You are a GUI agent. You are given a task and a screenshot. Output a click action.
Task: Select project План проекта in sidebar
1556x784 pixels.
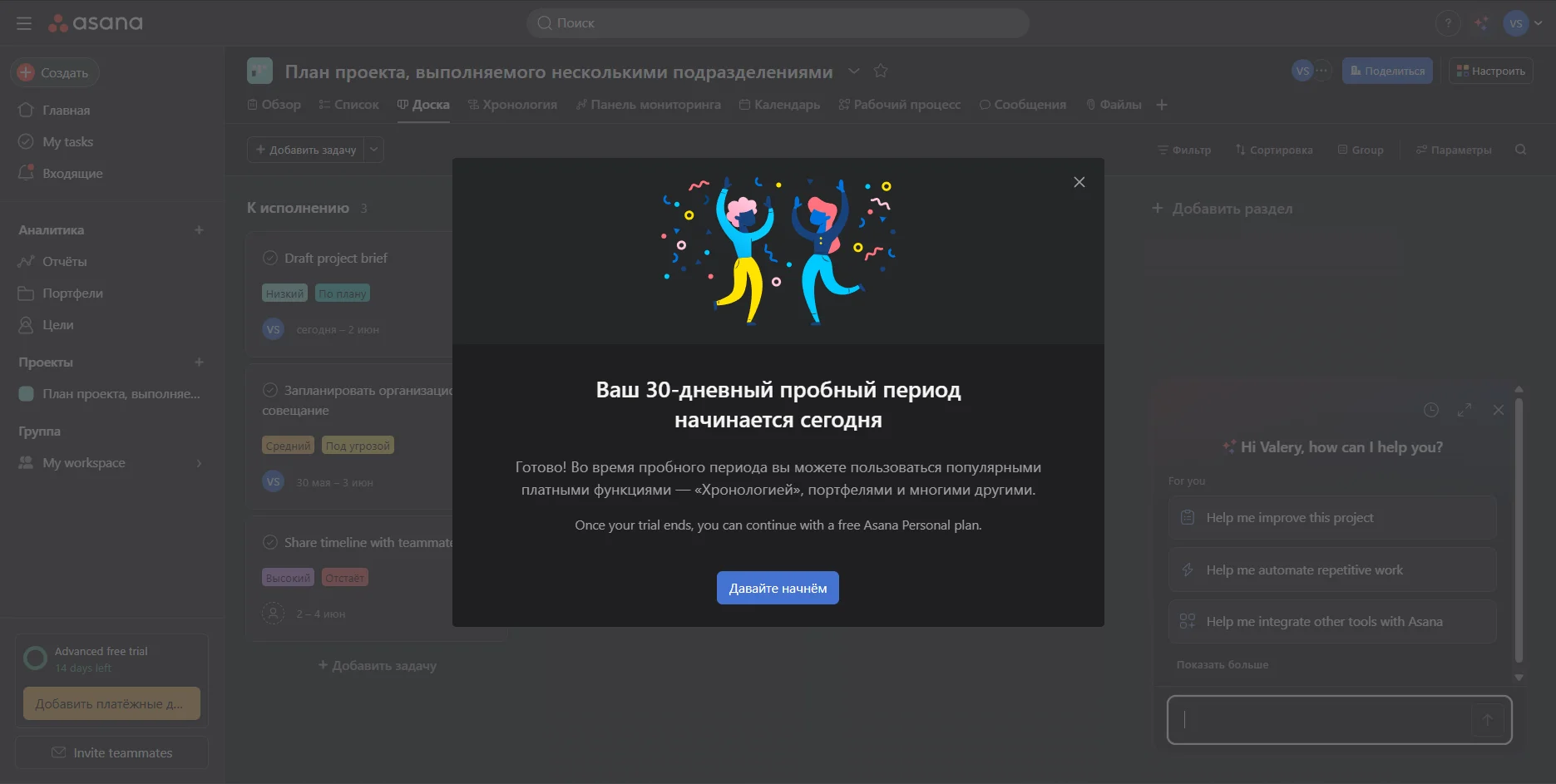(x=111, y=393)
